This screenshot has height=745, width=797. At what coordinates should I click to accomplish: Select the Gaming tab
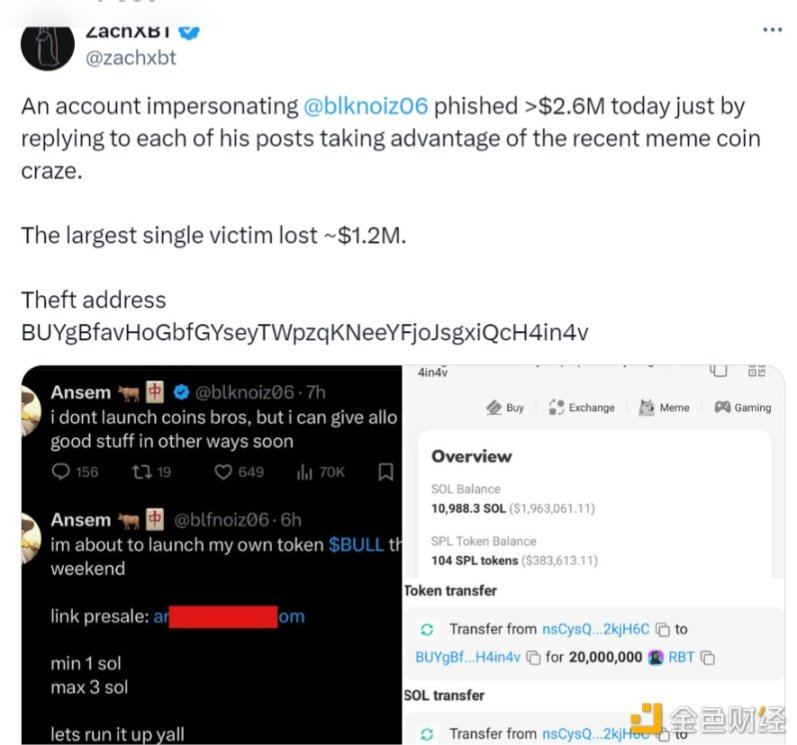743,408
